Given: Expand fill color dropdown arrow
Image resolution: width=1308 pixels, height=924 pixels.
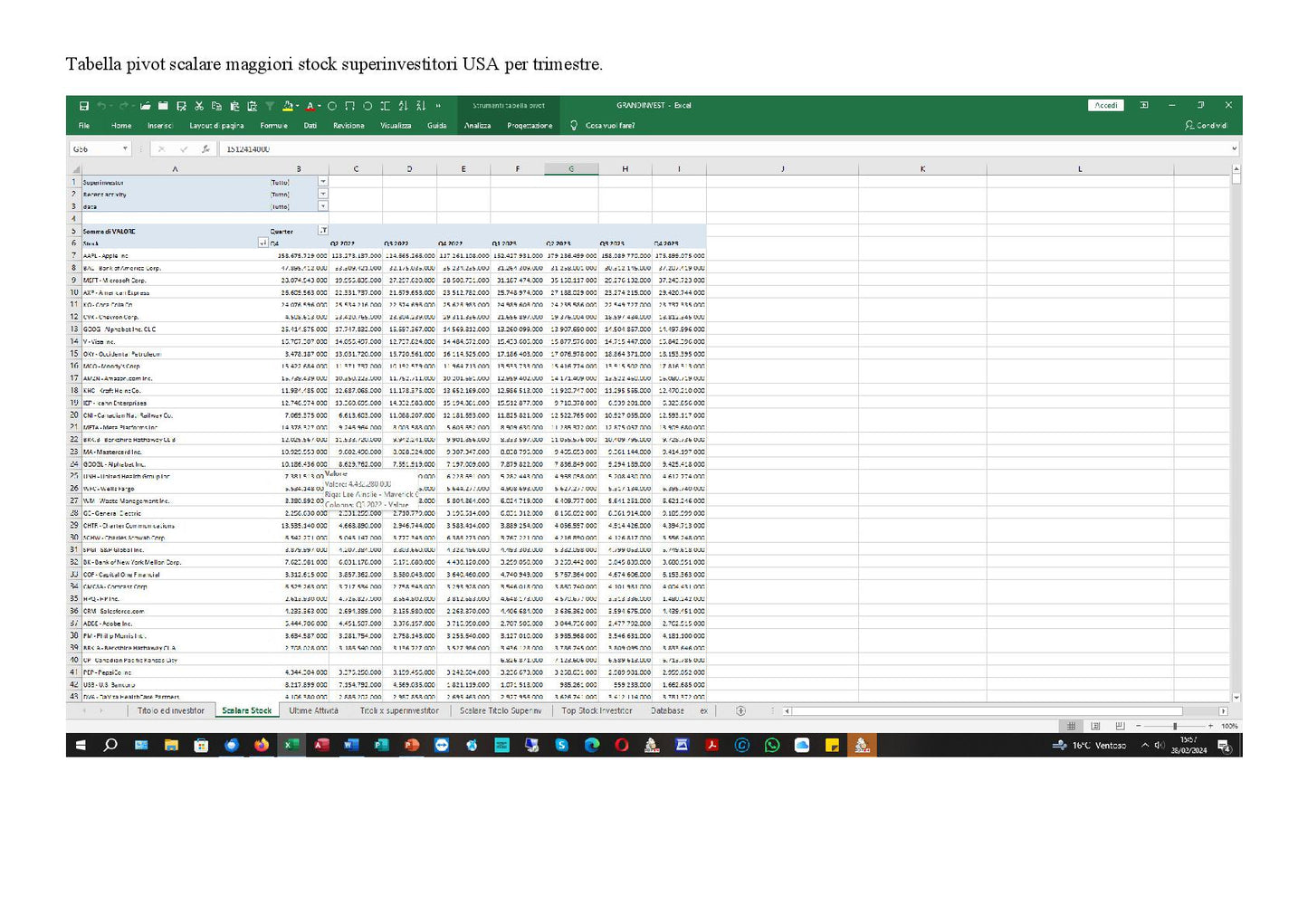Looking at the screenshot, I should pos(297,106).
